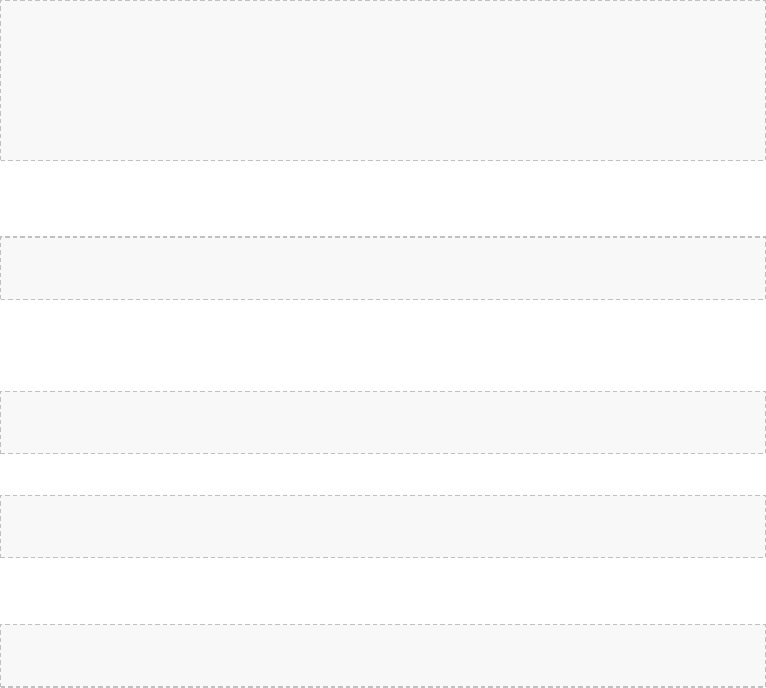Screen dimensions: 766x688
Task: Activate the second dashed-border region
Action: pos(383,268)
